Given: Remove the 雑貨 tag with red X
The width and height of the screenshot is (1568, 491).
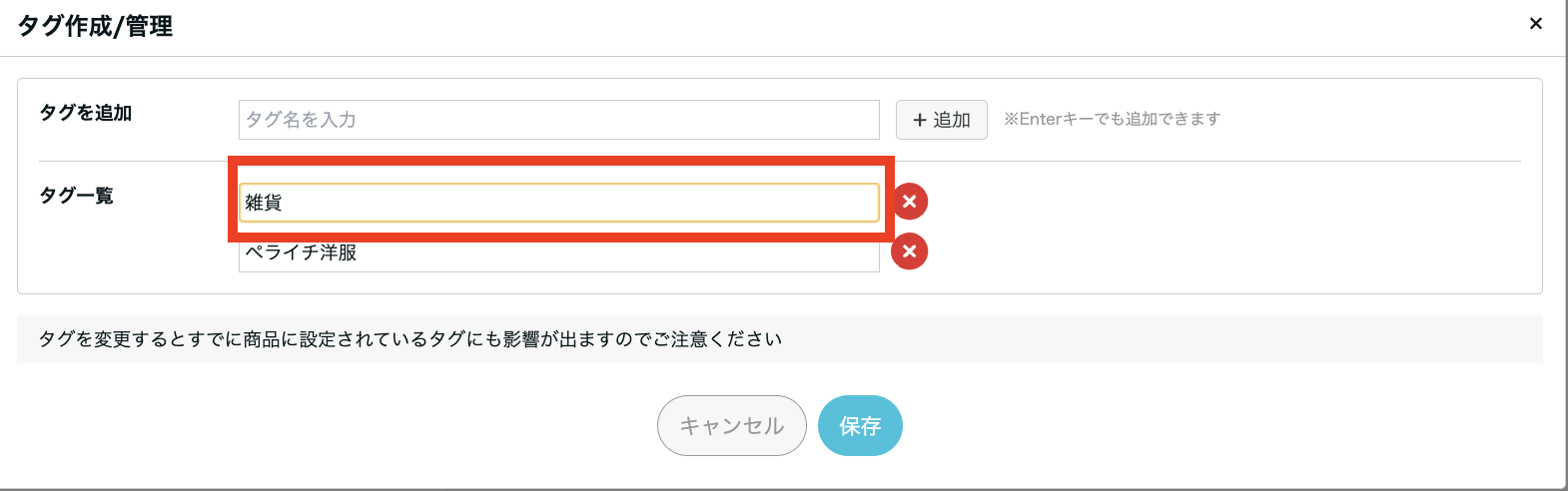Looking at the screenshot, I should [909, 202].
